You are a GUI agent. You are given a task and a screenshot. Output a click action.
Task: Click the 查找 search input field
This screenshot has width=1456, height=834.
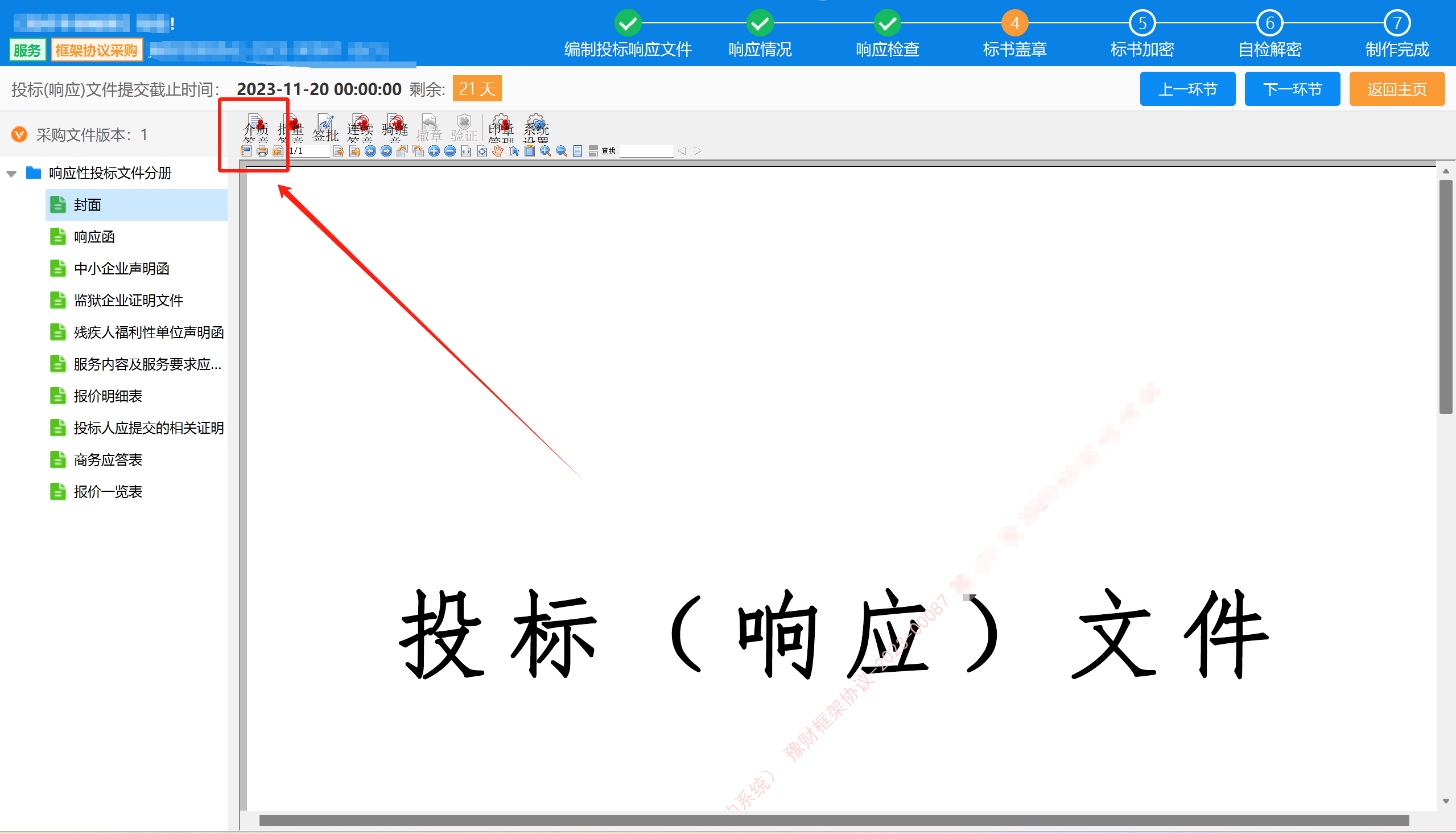pyautogui.click(x=646, y=151)
